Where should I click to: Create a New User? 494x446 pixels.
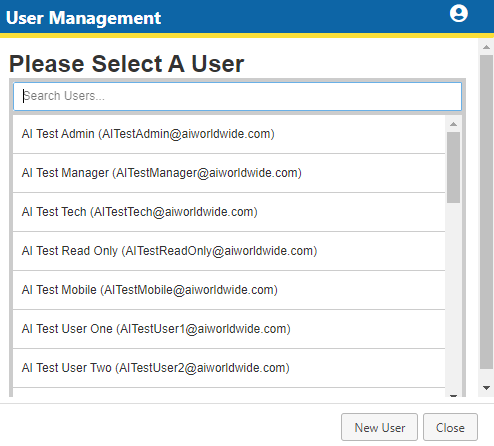(x=379, y=427)
